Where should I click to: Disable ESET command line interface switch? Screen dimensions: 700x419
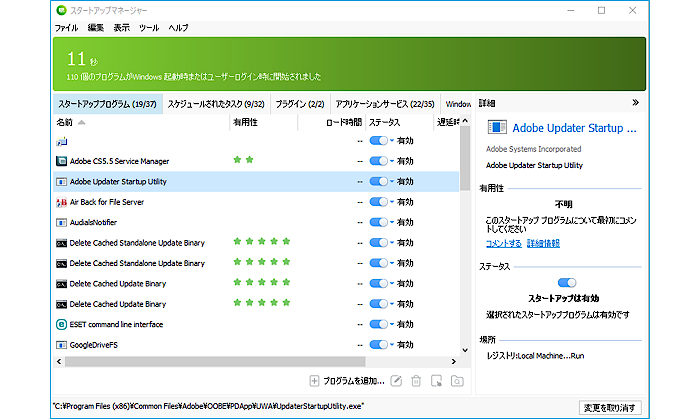[379, 324]
